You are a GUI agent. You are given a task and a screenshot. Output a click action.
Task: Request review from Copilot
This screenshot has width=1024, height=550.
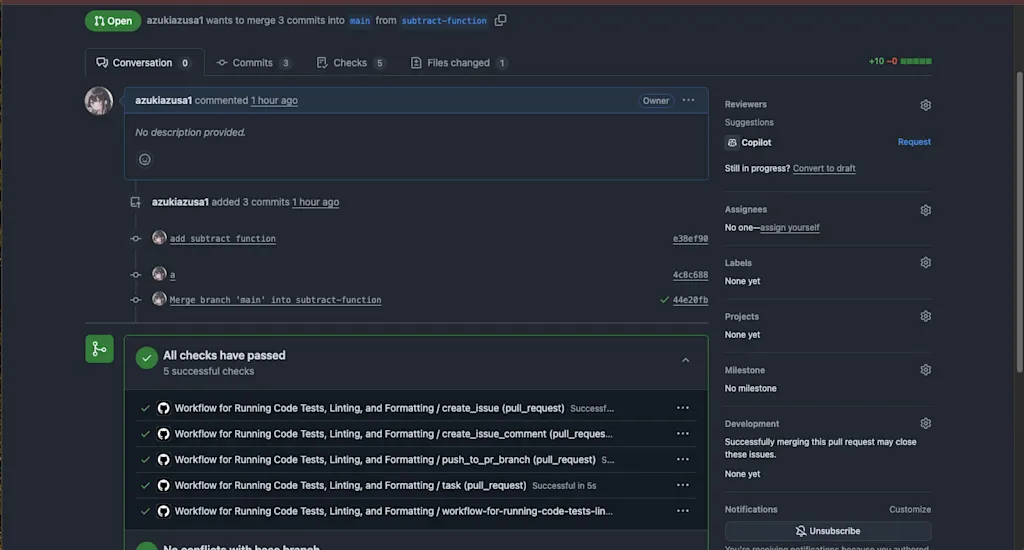coord(914,142)
